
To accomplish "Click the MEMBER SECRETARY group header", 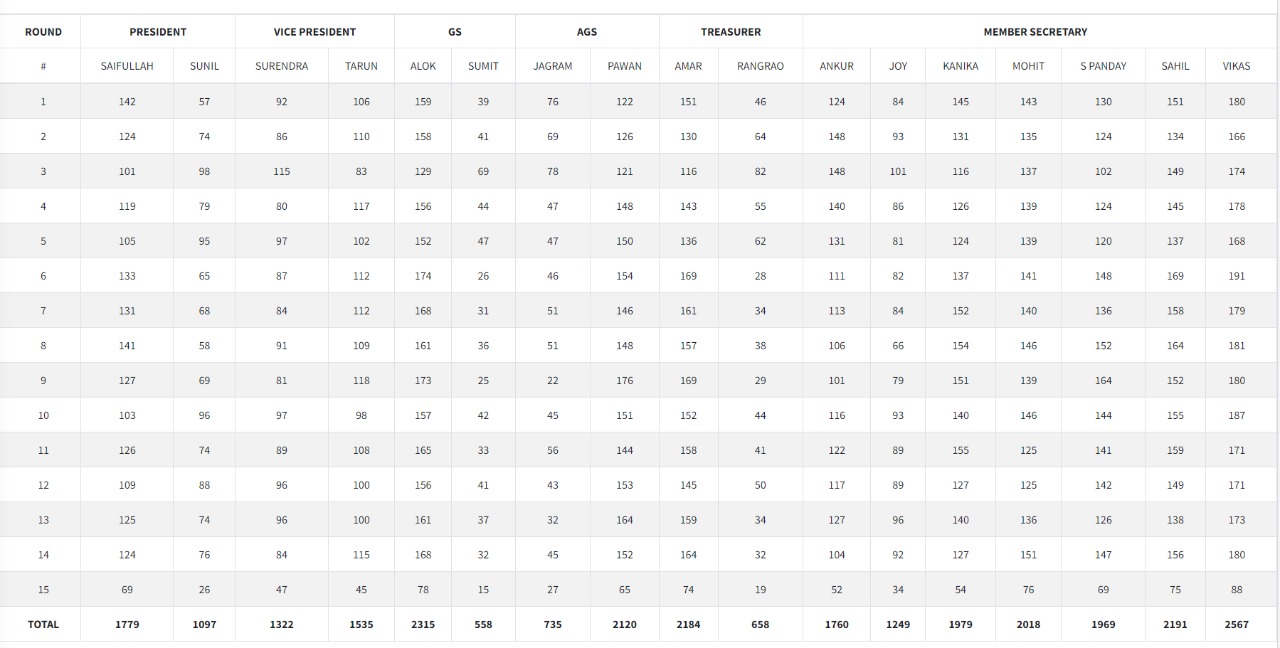I will coord(1035,32).
